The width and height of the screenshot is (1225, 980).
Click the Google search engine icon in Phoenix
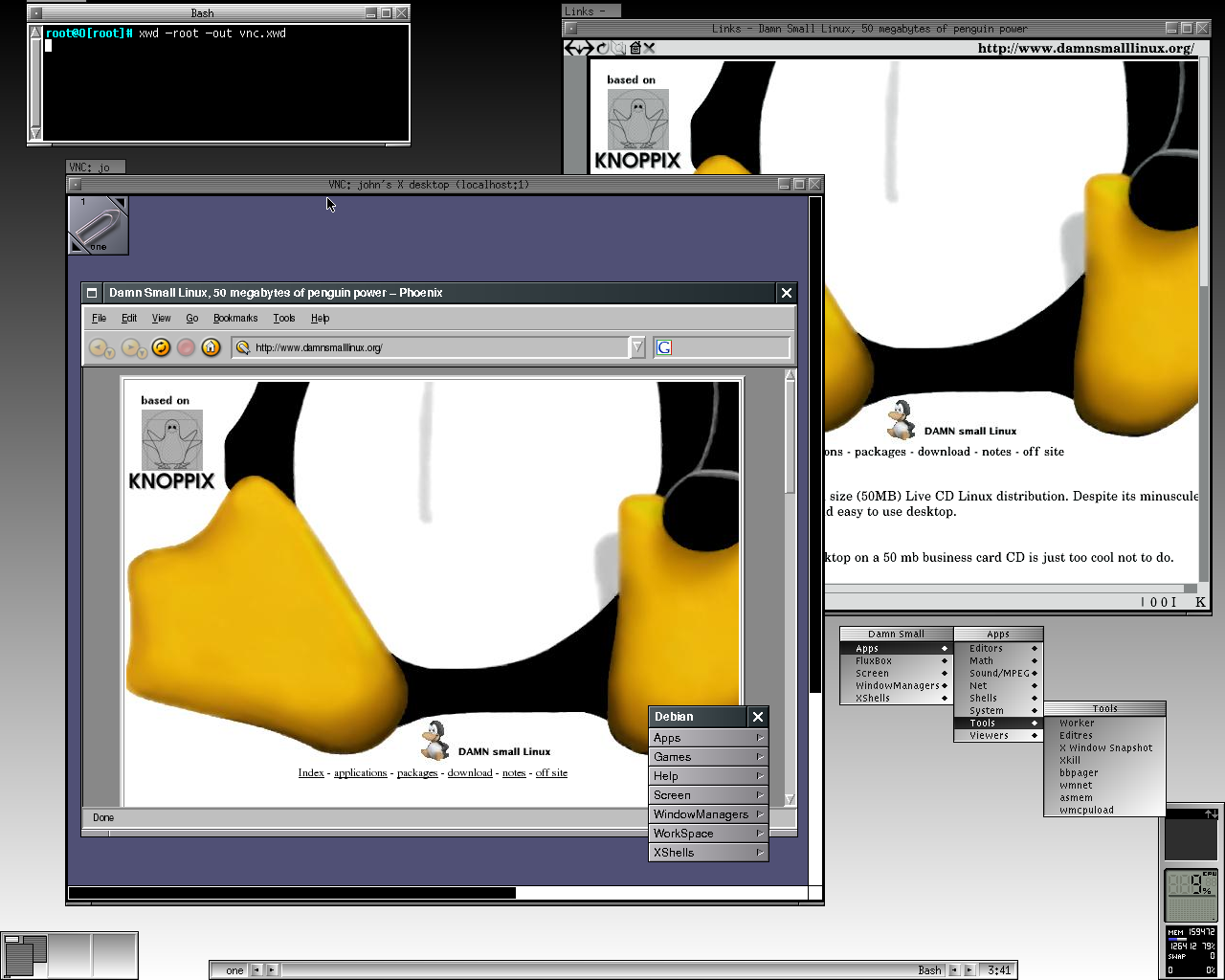point(664,347)
